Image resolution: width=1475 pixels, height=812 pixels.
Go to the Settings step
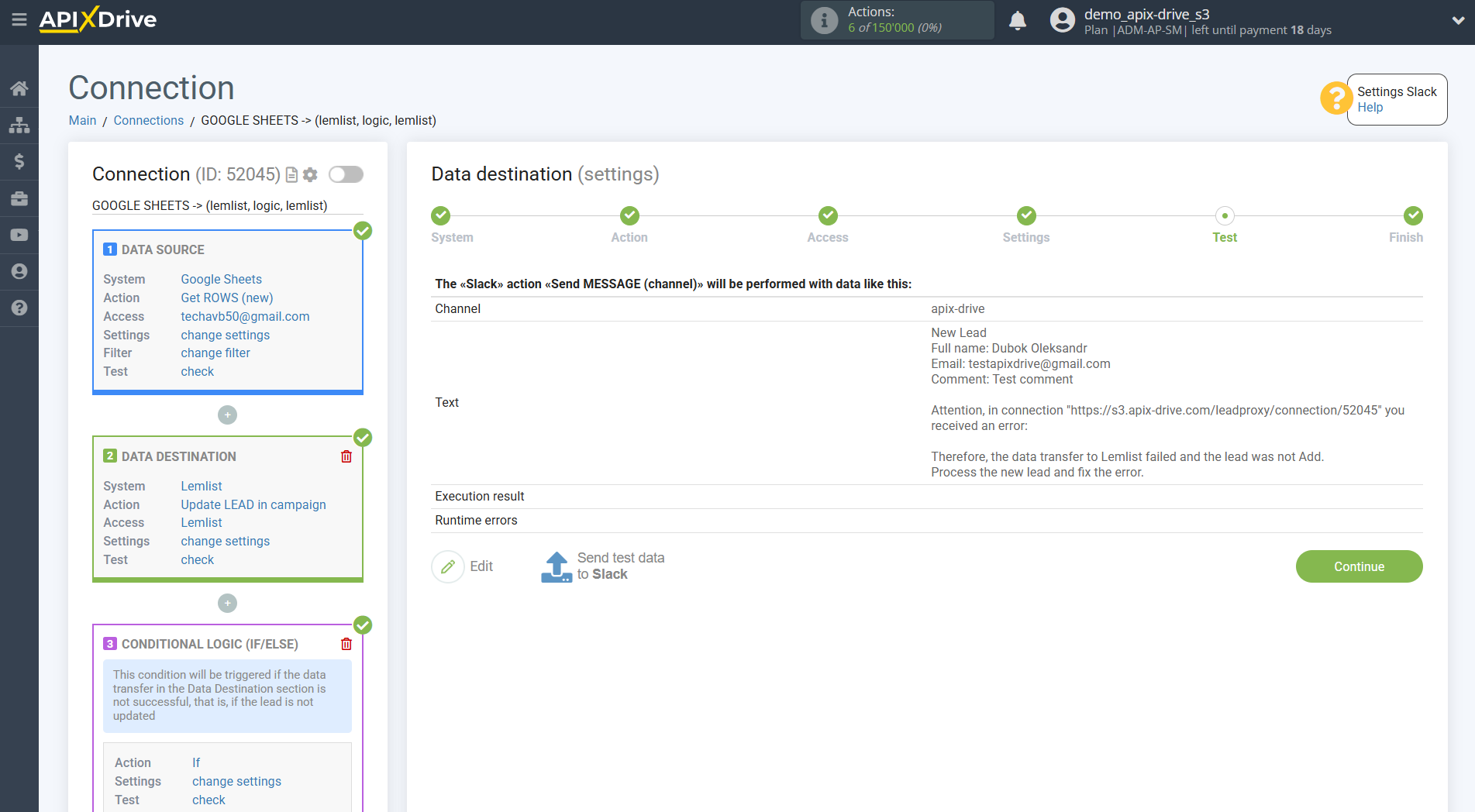(1026, 215)
